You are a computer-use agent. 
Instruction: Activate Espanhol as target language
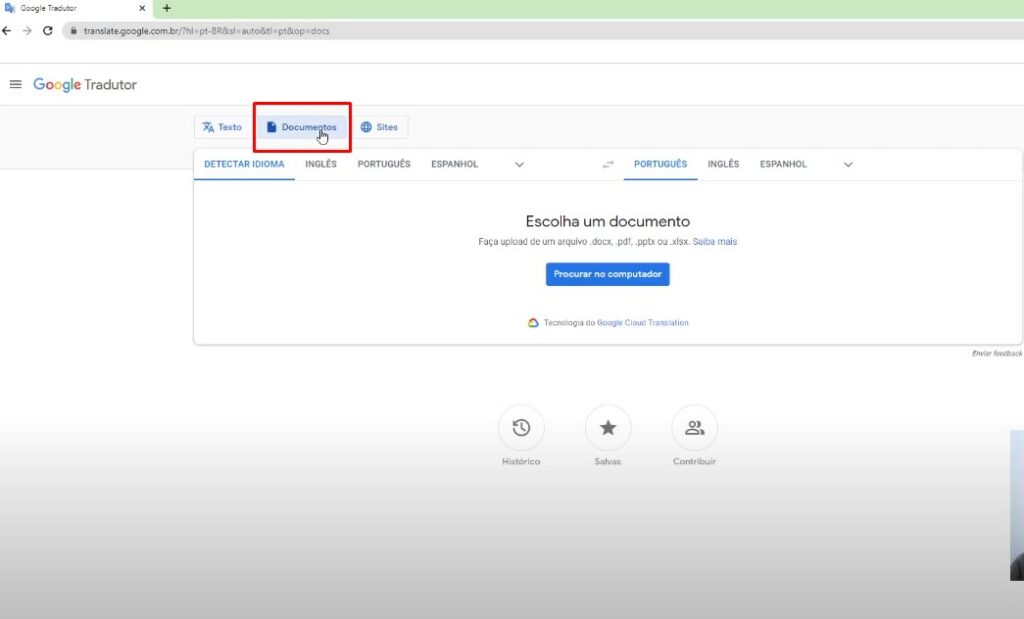pyautogui.click(x=784, y=164)
